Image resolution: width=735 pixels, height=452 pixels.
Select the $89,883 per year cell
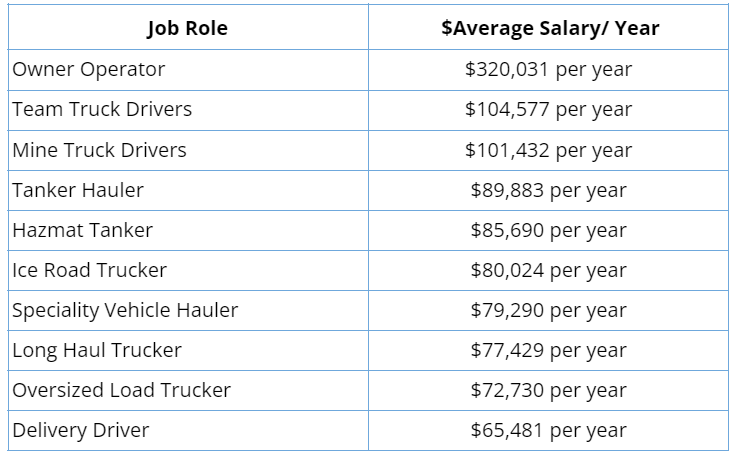pyautogui.click(x=549, y=190)
